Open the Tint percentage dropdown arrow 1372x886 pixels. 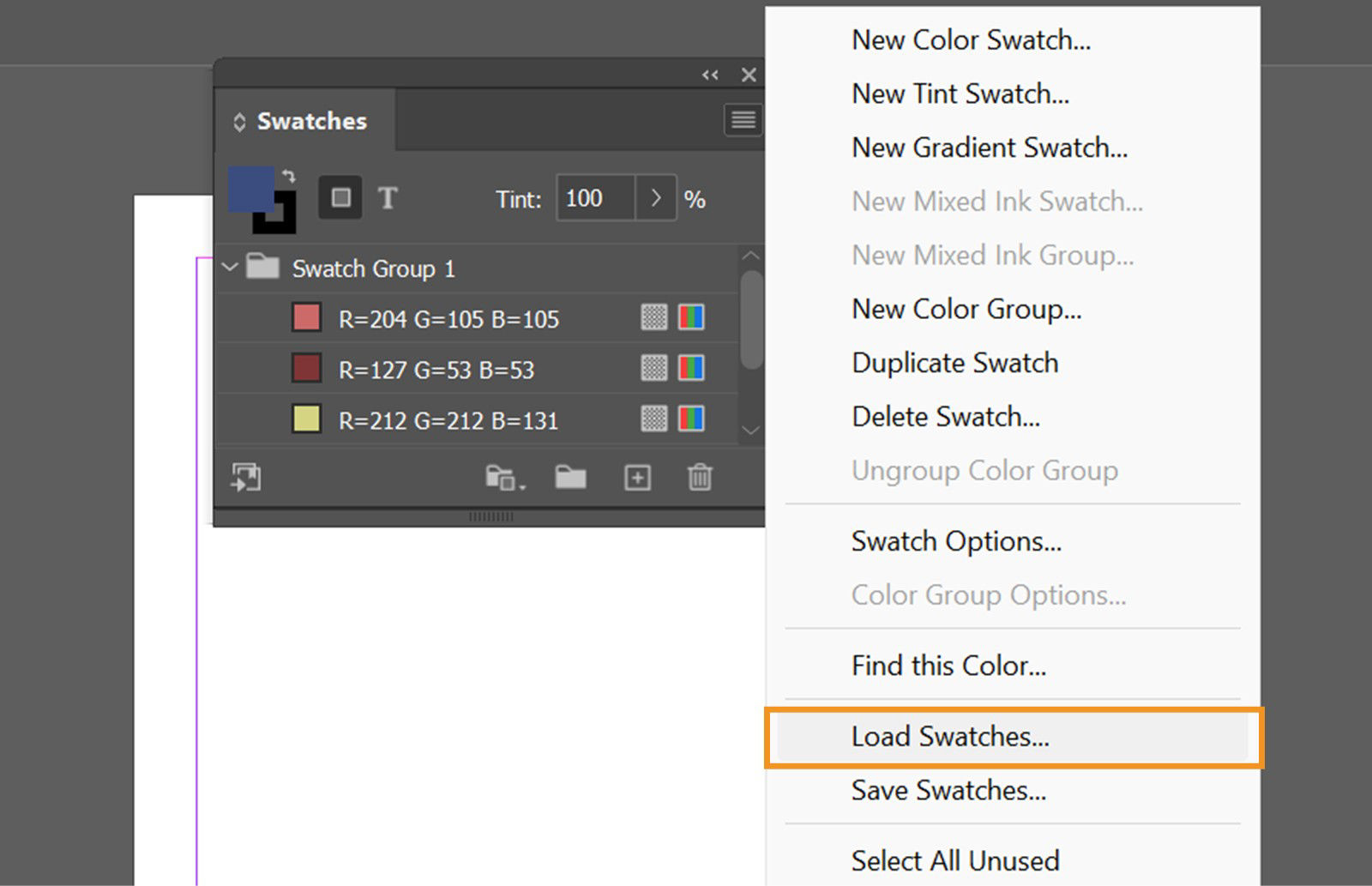click(656, 198)
